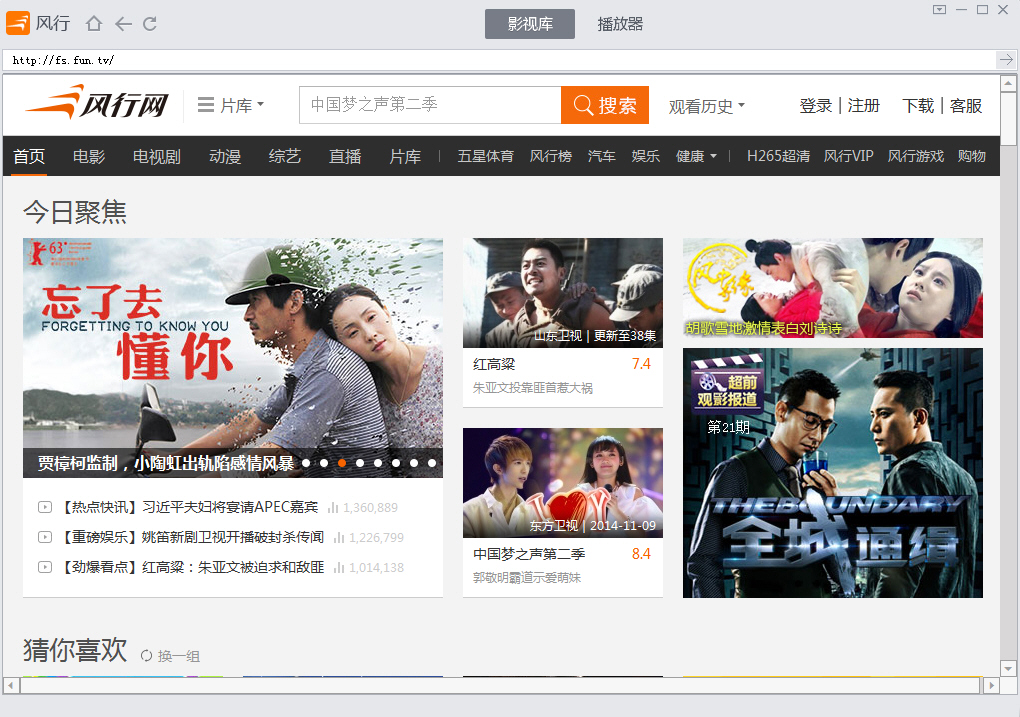Click the go arrow beside the address bar

[1006, 60]
